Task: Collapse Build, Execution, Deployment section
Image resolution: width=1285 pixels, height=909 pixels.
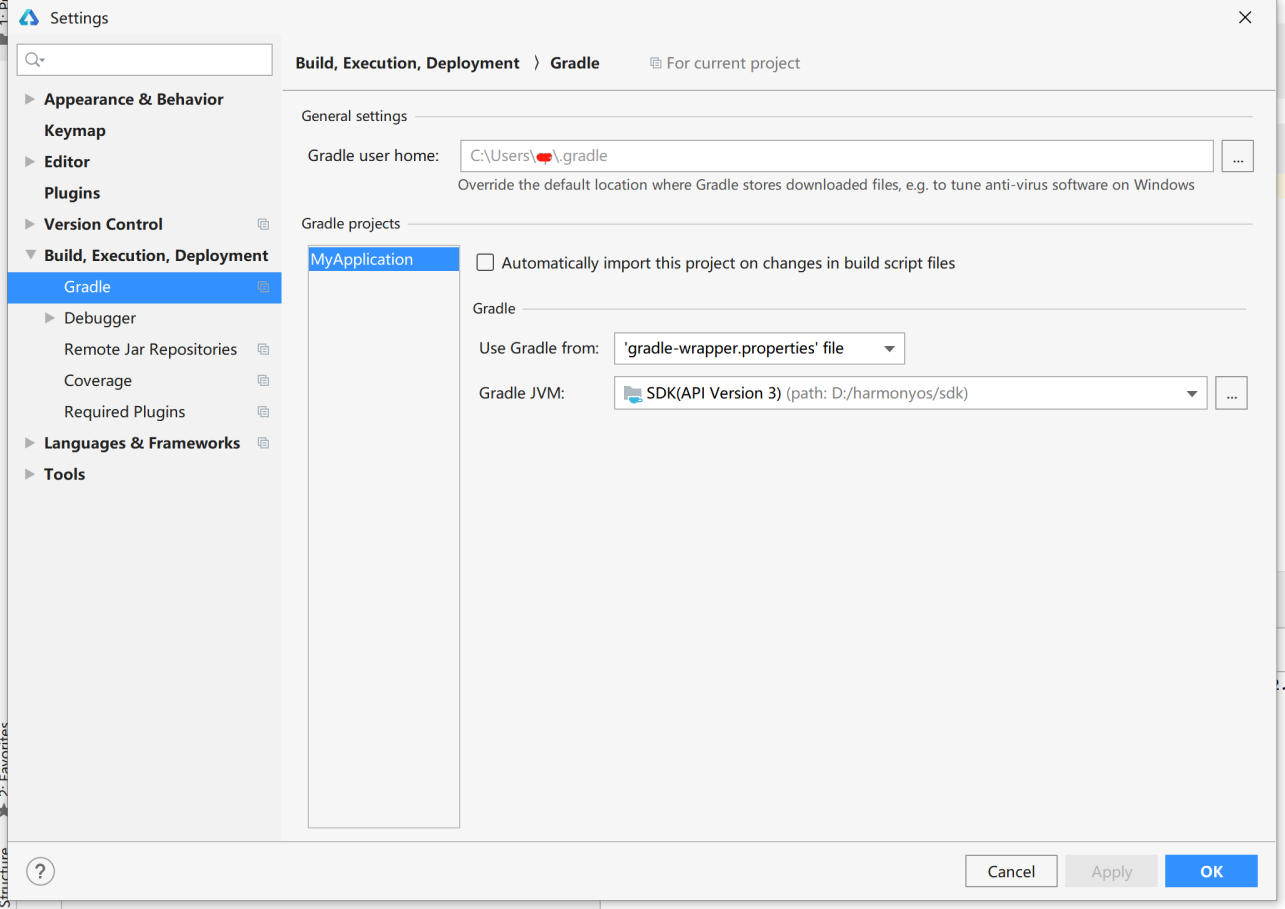Action: [30, 255]
